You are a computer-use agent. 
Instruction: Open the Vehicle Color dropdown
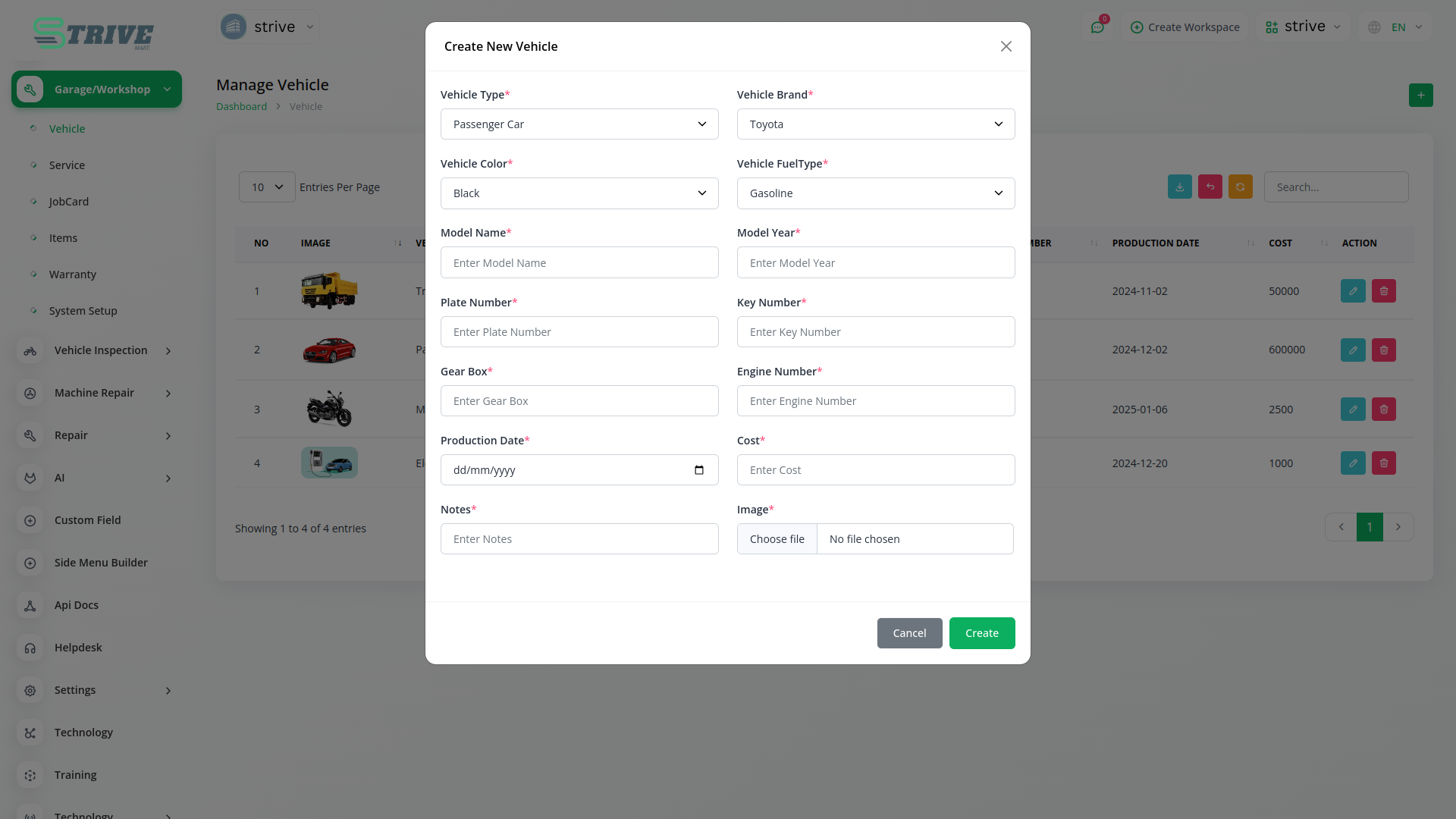(x=579, y=193)
